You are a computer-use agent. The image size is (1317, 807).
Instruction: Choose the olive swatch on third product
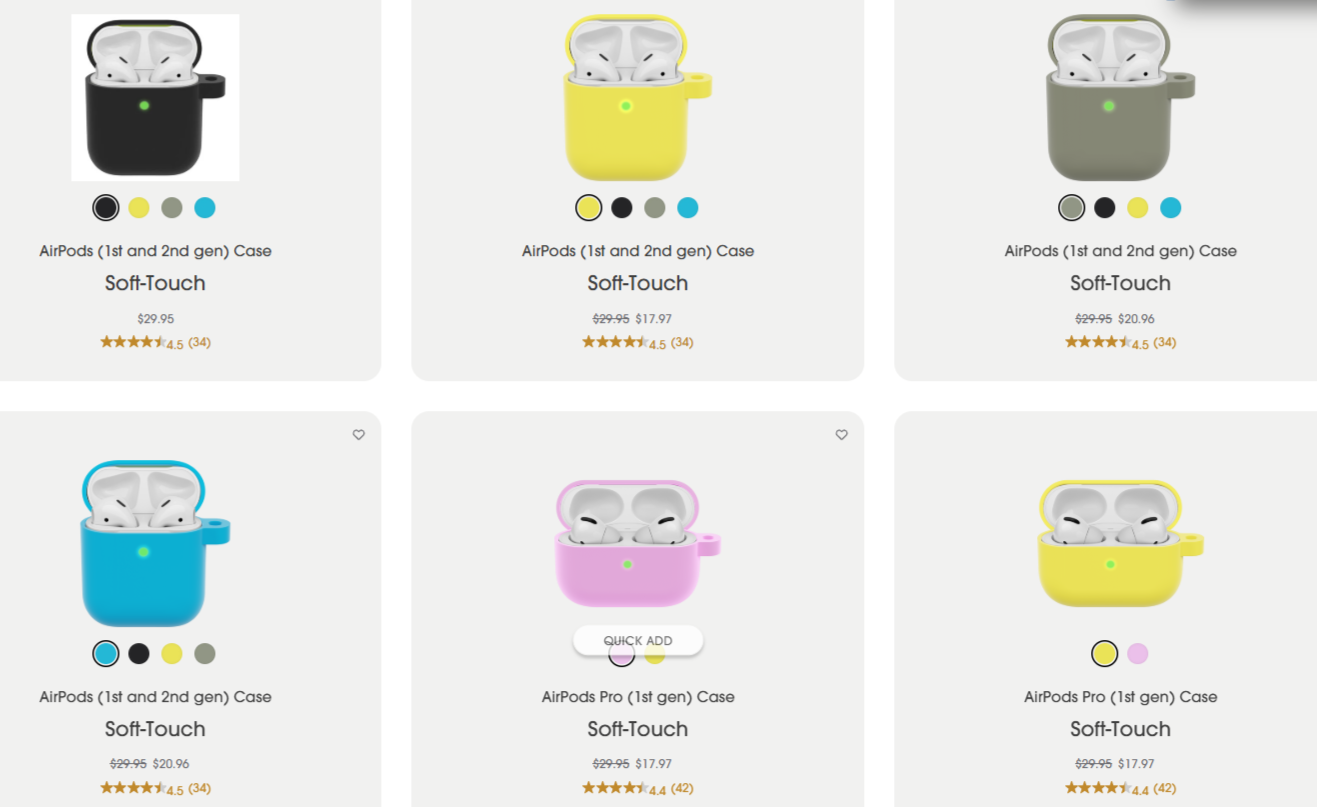(x=1071, y=207)
